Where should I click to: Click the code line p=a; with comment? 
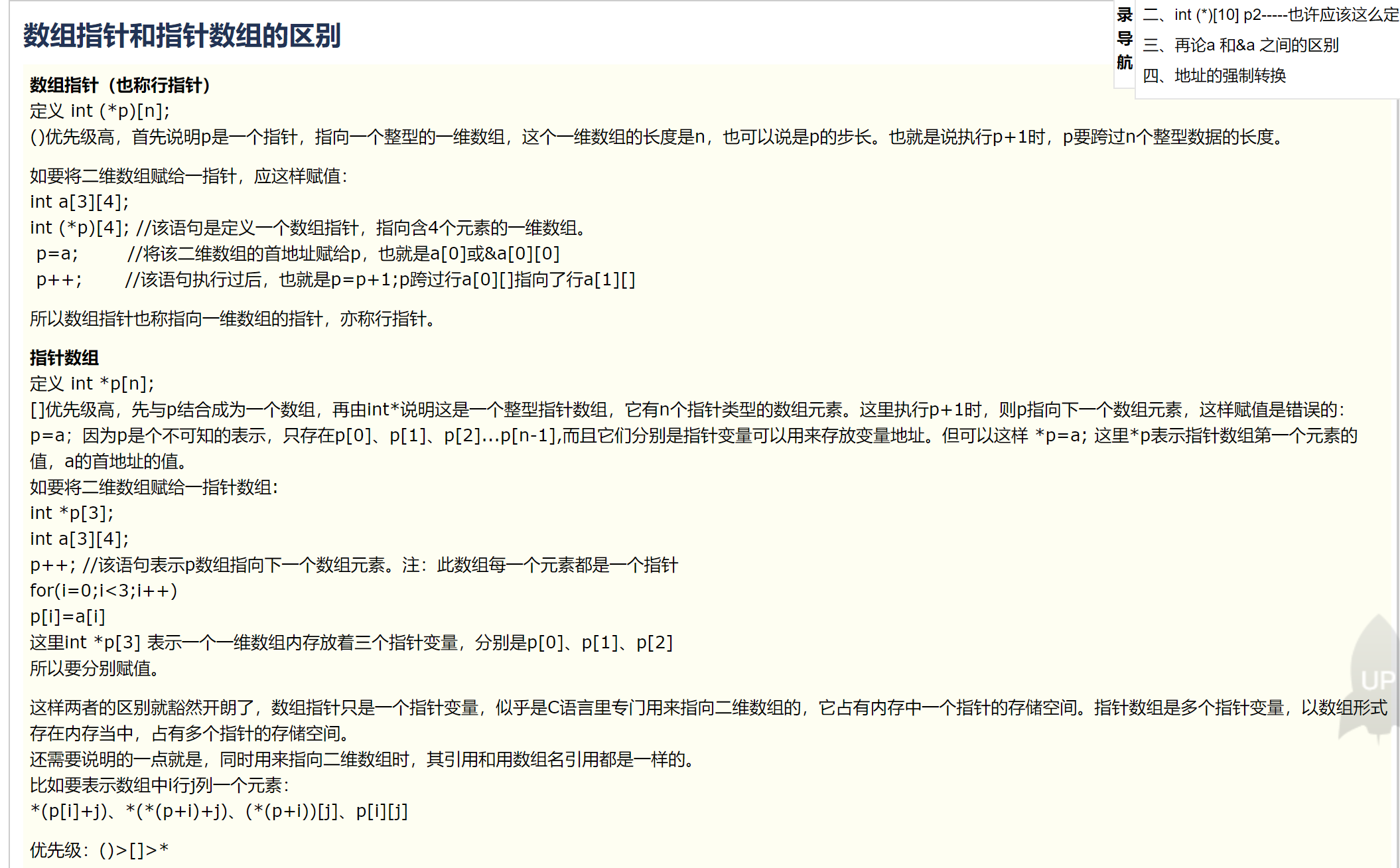click(298, 253)
